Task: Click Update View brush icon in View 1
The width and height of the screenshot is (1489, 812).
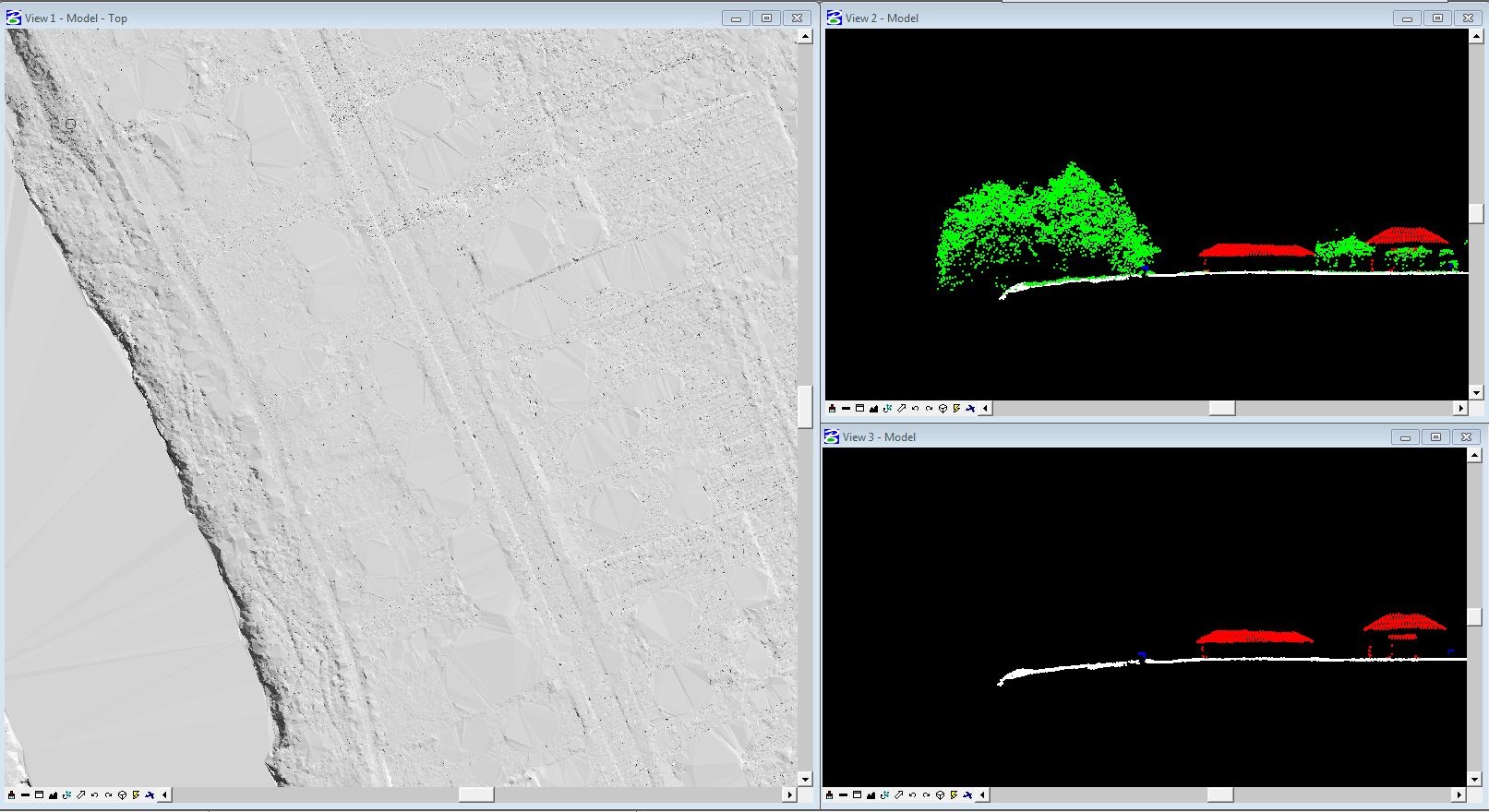Action: [x=11, y=794]
